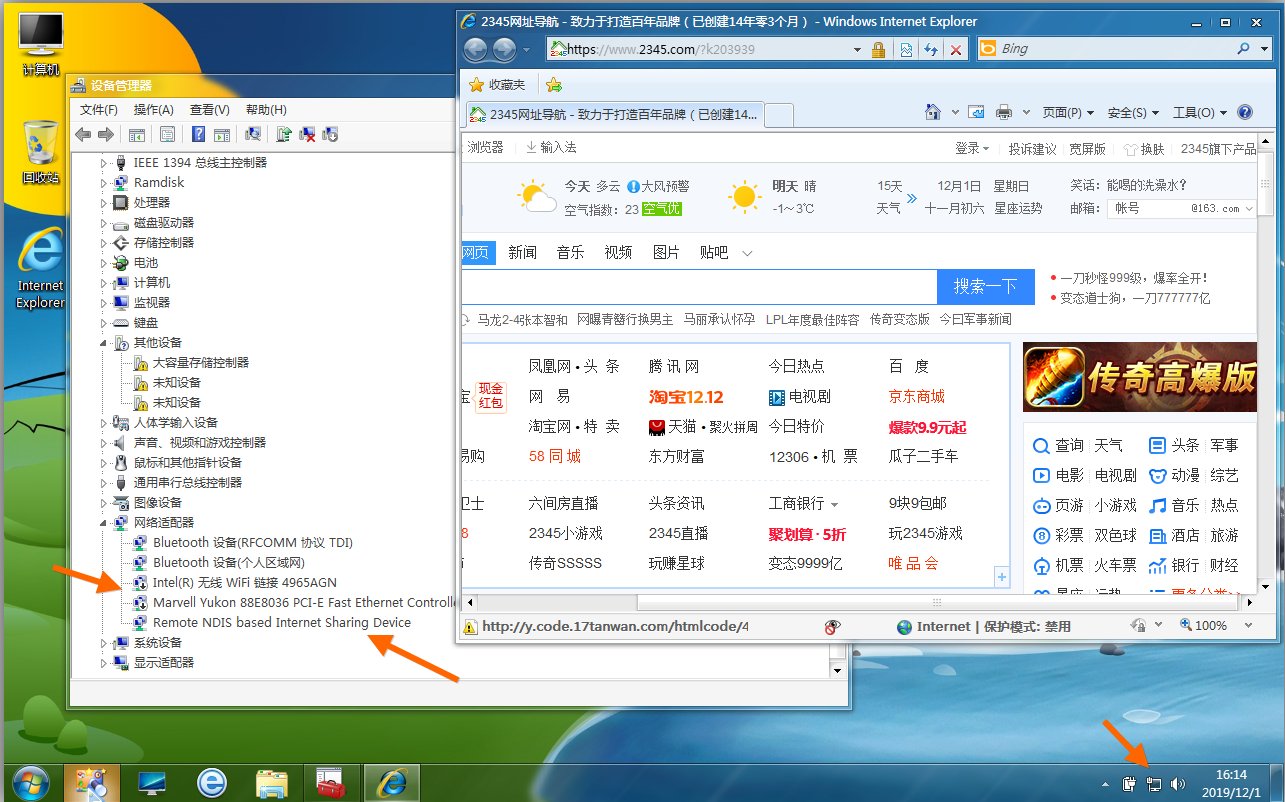Expand the 显示适配器 tree node
Viewport: 1285px width, 802px height.
pyautogui.click(x=103, y=662)
